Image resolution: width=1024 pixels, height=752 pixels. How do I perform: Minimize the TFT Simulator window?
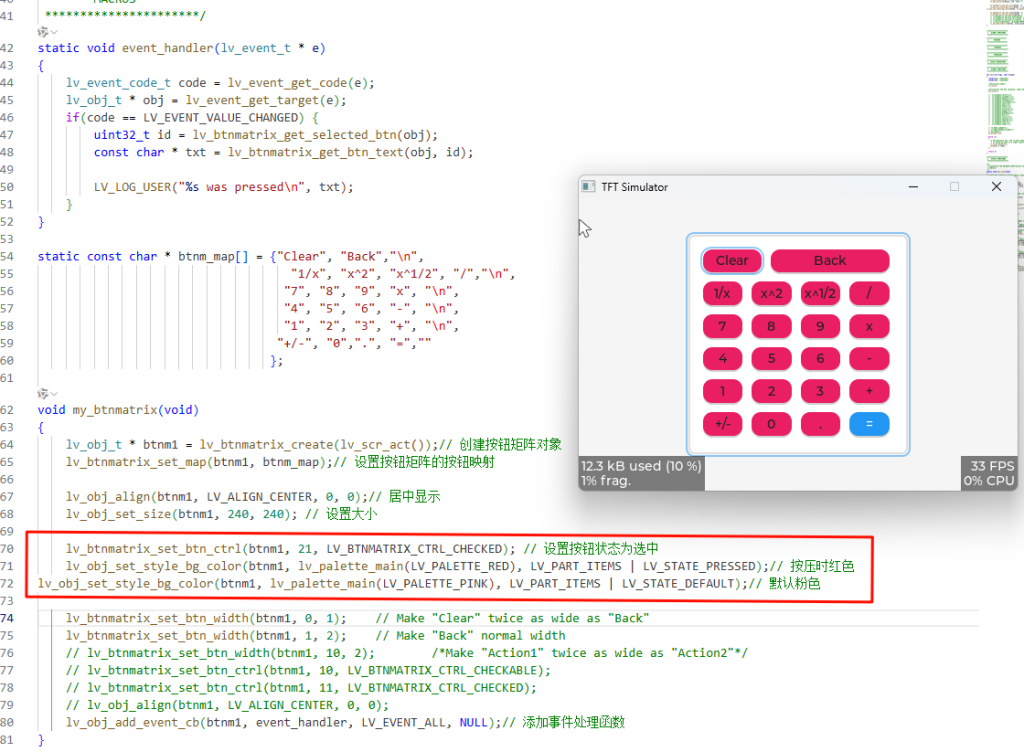(913, 187)
